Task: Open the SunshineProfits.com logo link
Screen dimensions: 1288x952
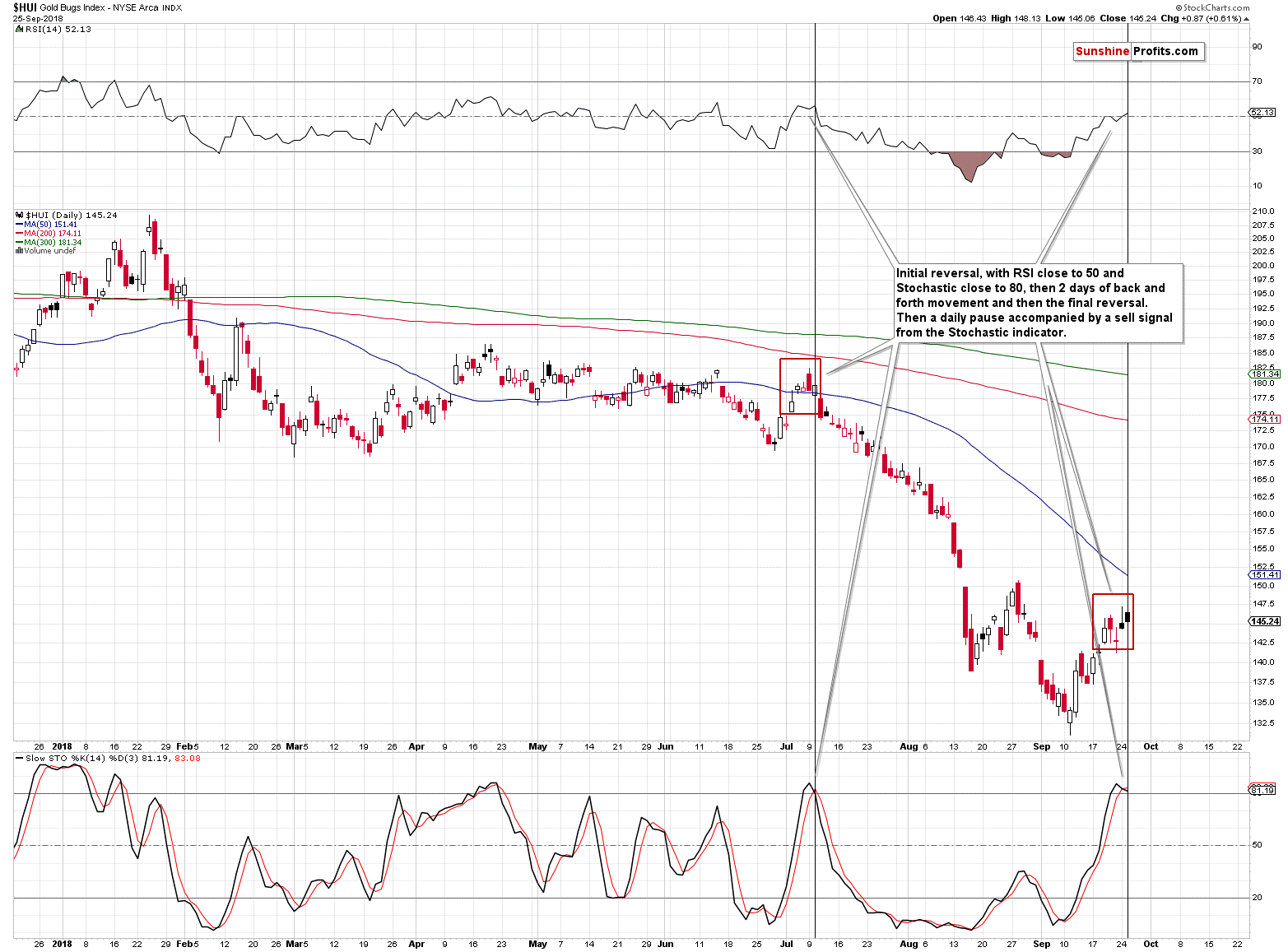Action: (x=1137, y=51)
